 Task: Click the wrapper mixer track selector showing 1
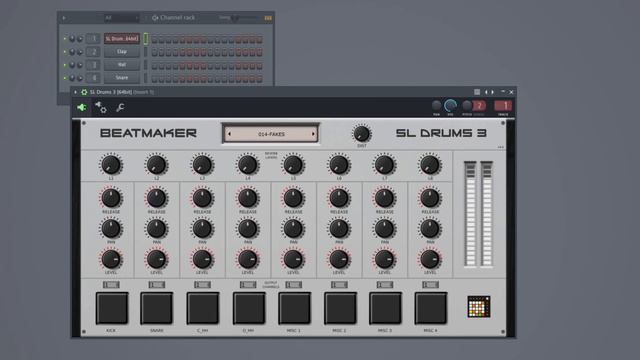coord(503,106)
